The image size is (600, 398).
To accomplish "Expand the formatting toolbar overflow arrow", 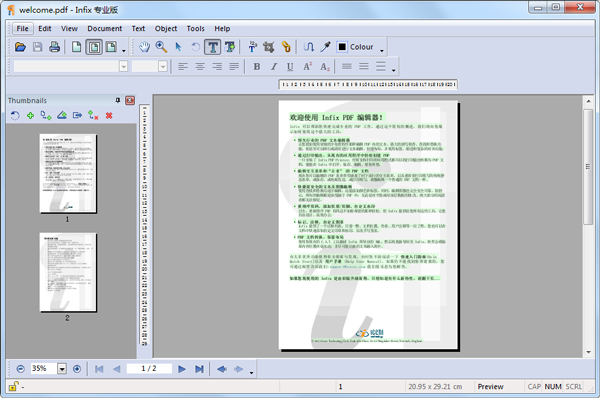I will (x=393, y=70).
